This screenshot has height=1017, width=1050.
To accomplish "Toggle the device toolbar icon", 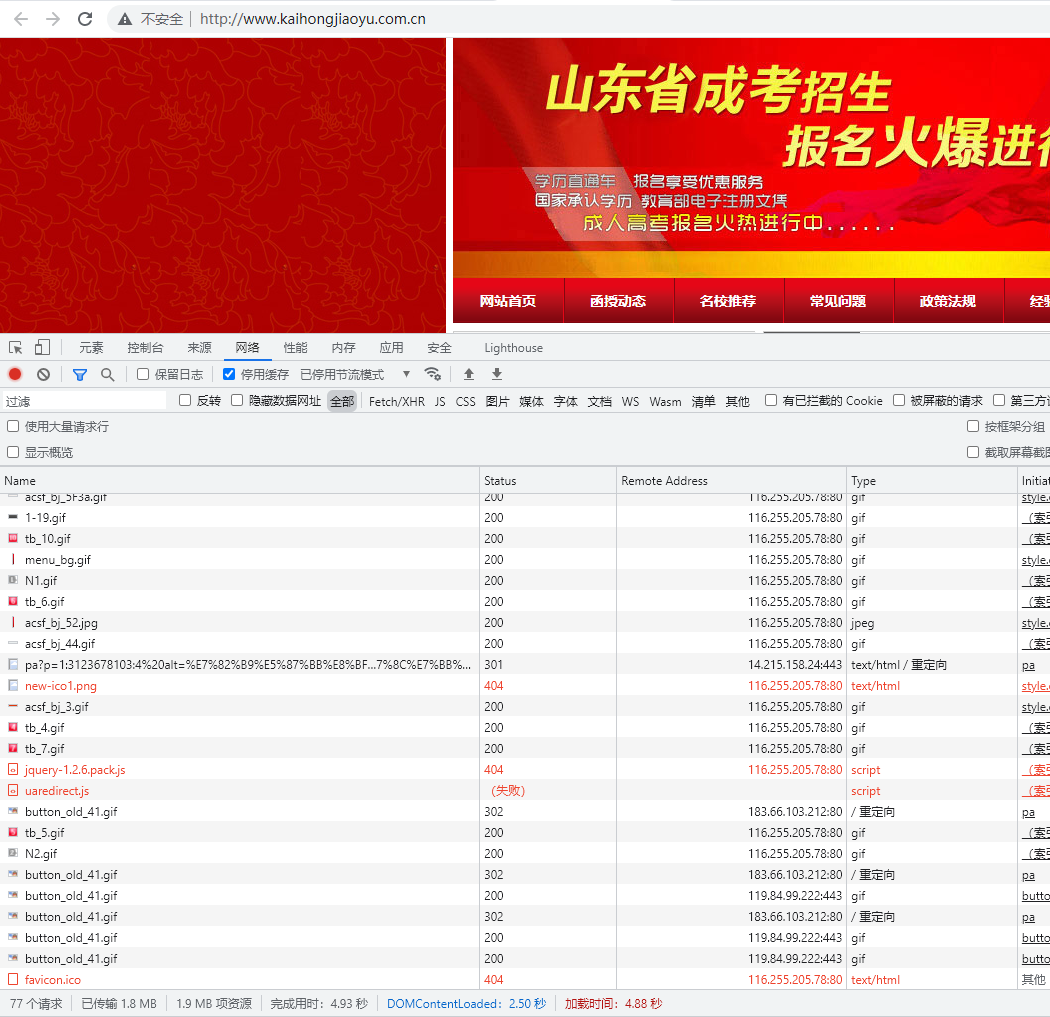I will coord(42,348).
